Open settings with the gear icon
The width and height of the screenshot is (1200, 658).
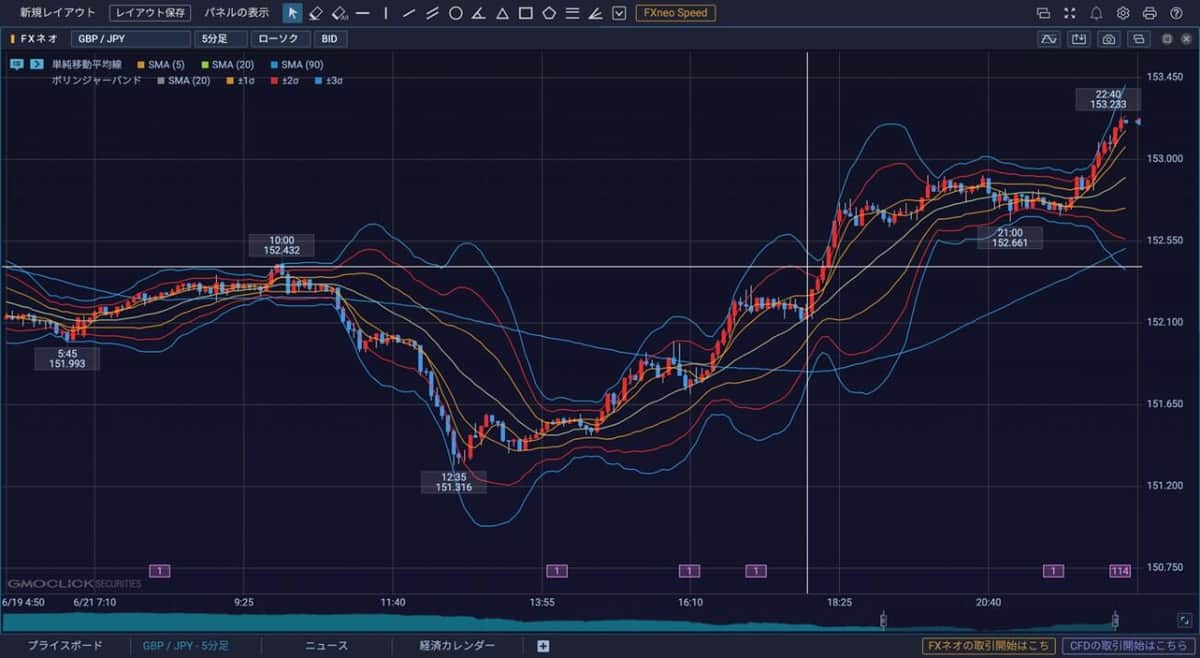1123,13
